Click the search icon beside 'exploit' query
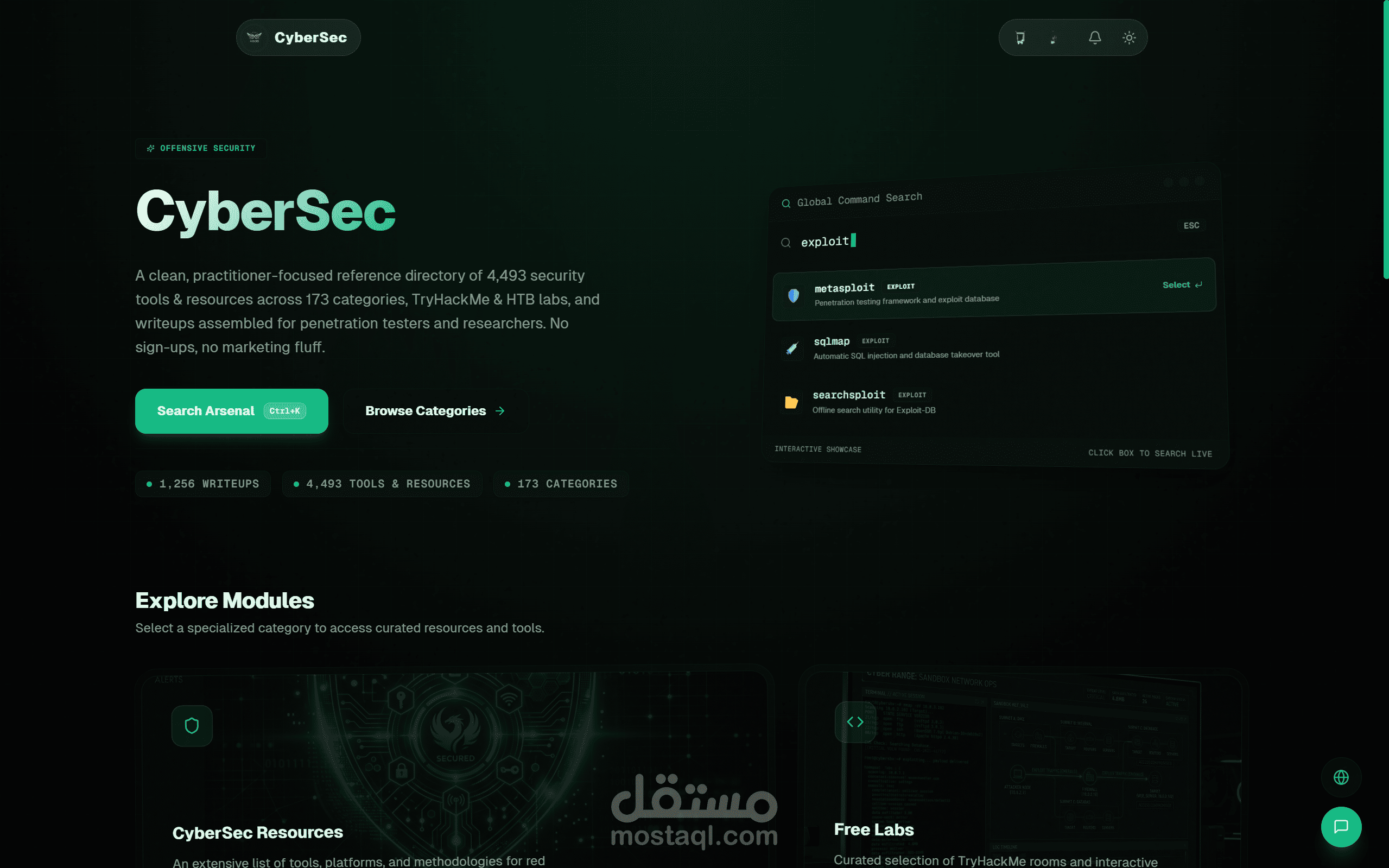 pyautogui.click(x=786, y=243)
